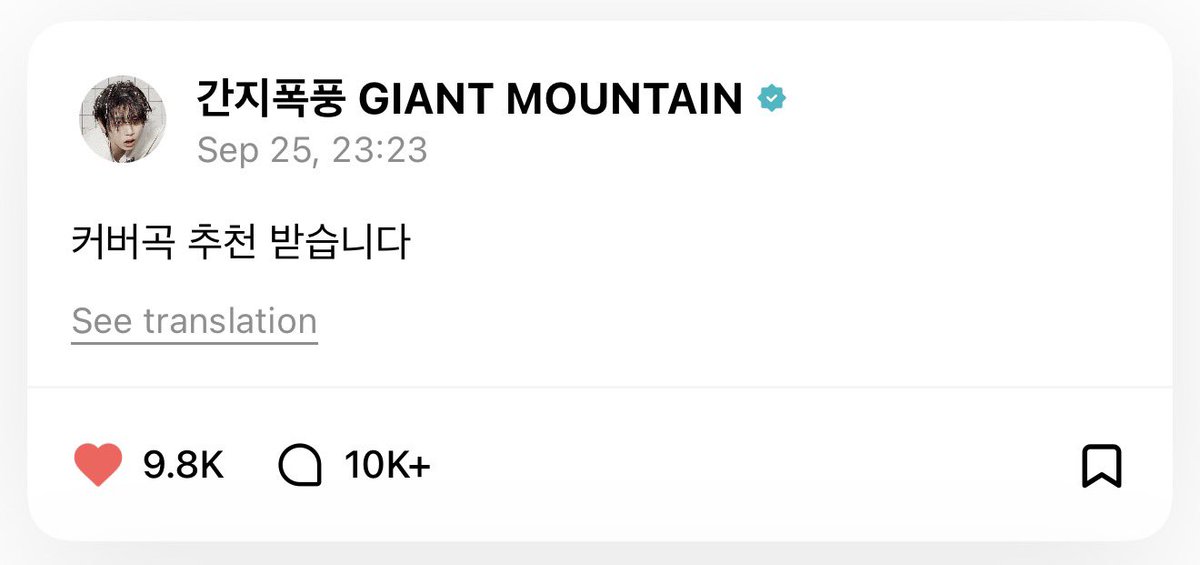Open the profile picture avatar
Screen dimensions: 1200x565
click(122, 120)
